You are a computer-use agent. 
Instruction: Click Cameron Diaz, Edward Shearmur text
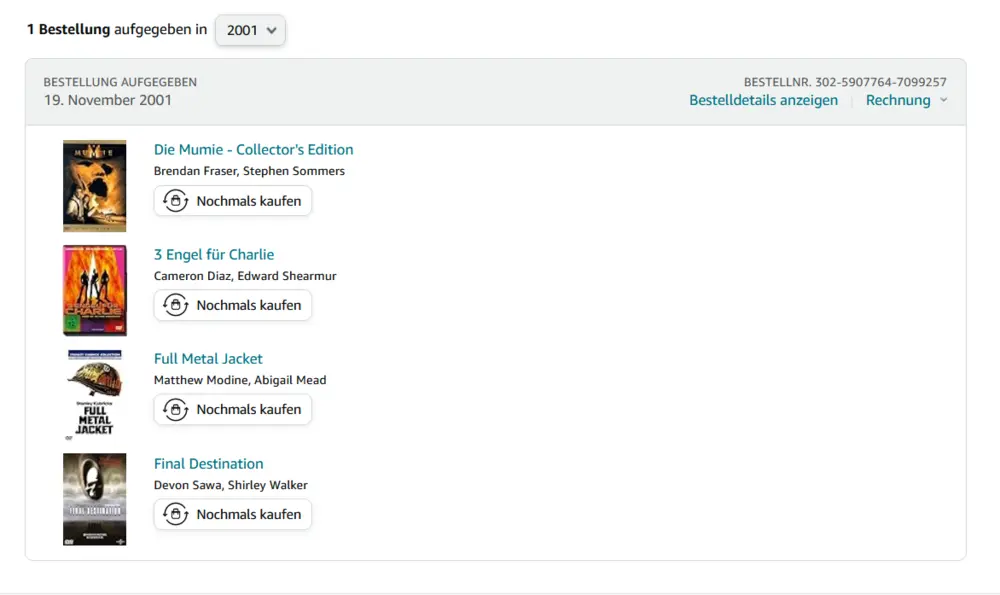click(245, 276)
